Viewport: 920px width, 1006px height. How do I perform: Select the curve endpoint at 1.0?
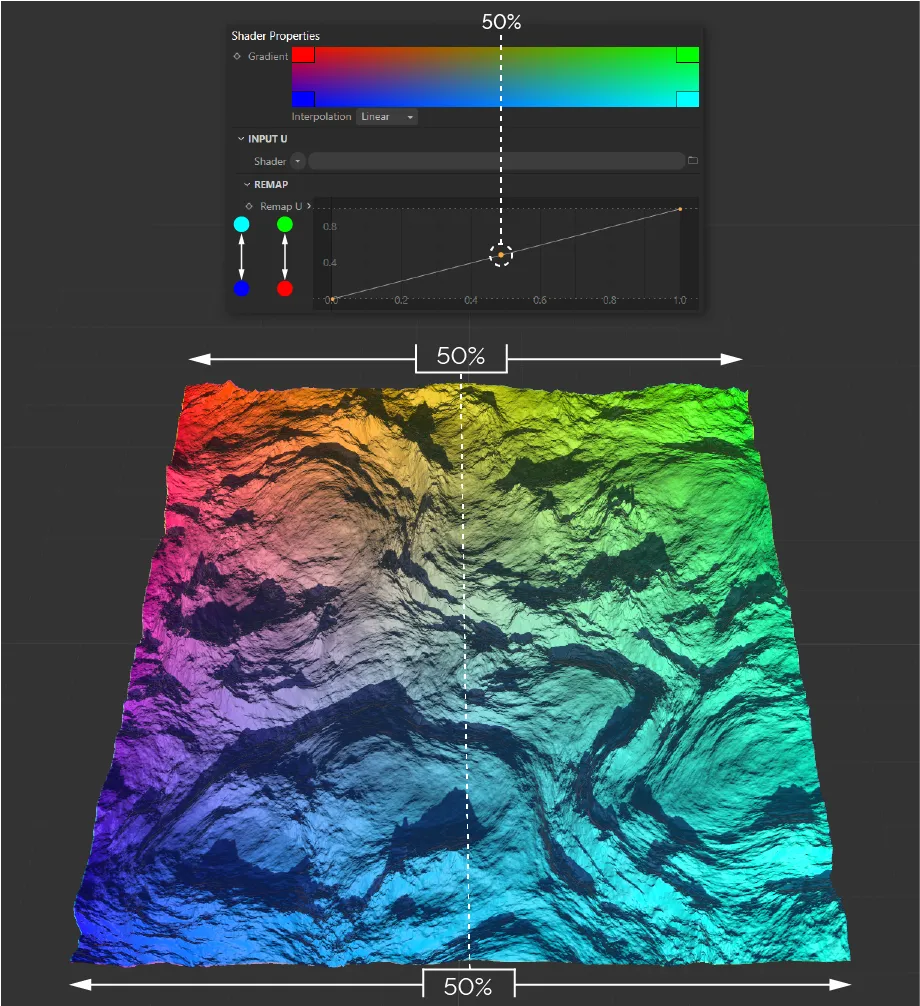pyautogui.click(x=681, y=209)
